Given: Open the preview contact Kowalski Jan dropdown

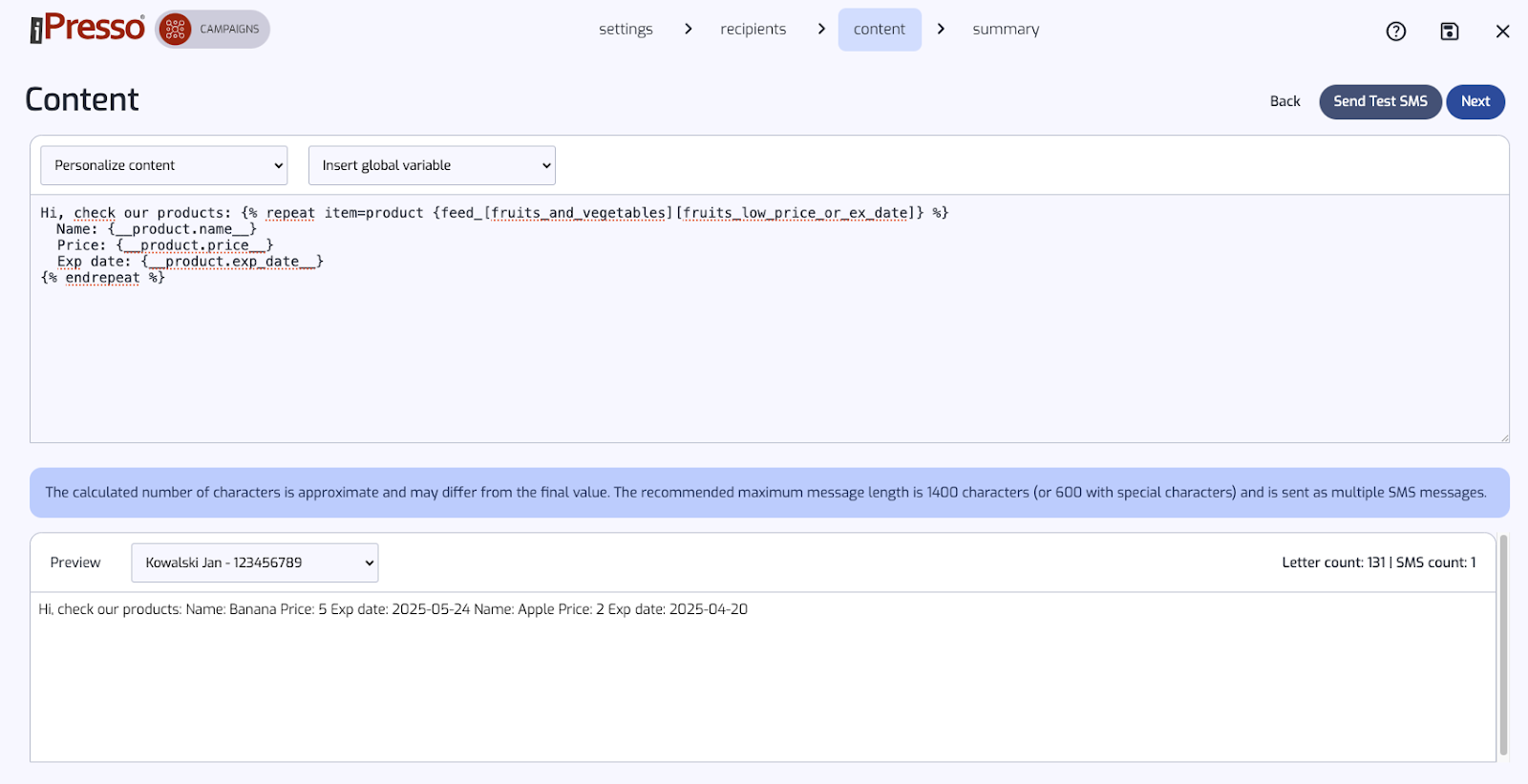Looking at the screenshot, I should [x=255, y=562].
